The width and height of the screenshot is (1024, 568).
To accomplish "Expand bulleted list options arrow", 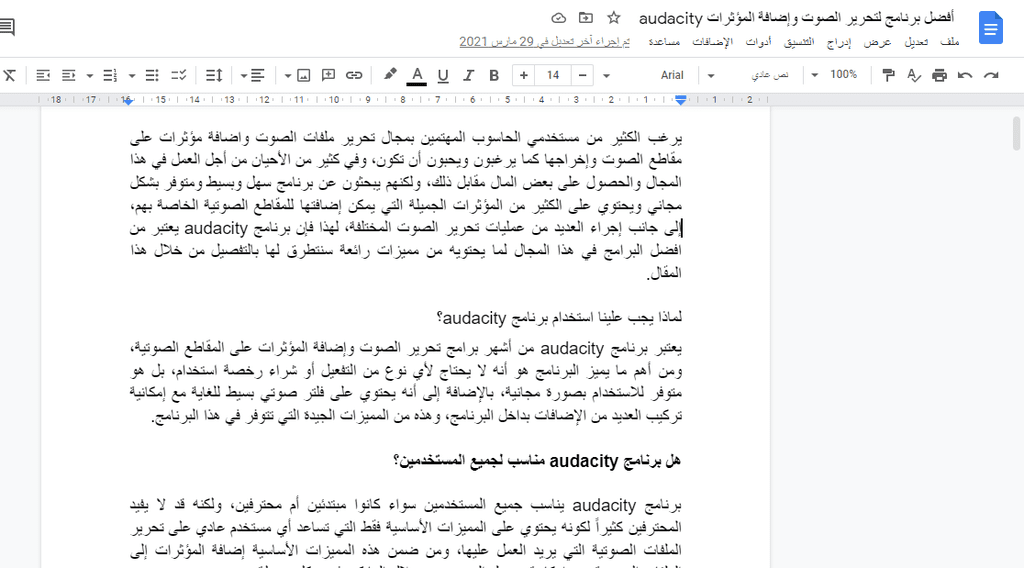I will (x=131, y=76).
